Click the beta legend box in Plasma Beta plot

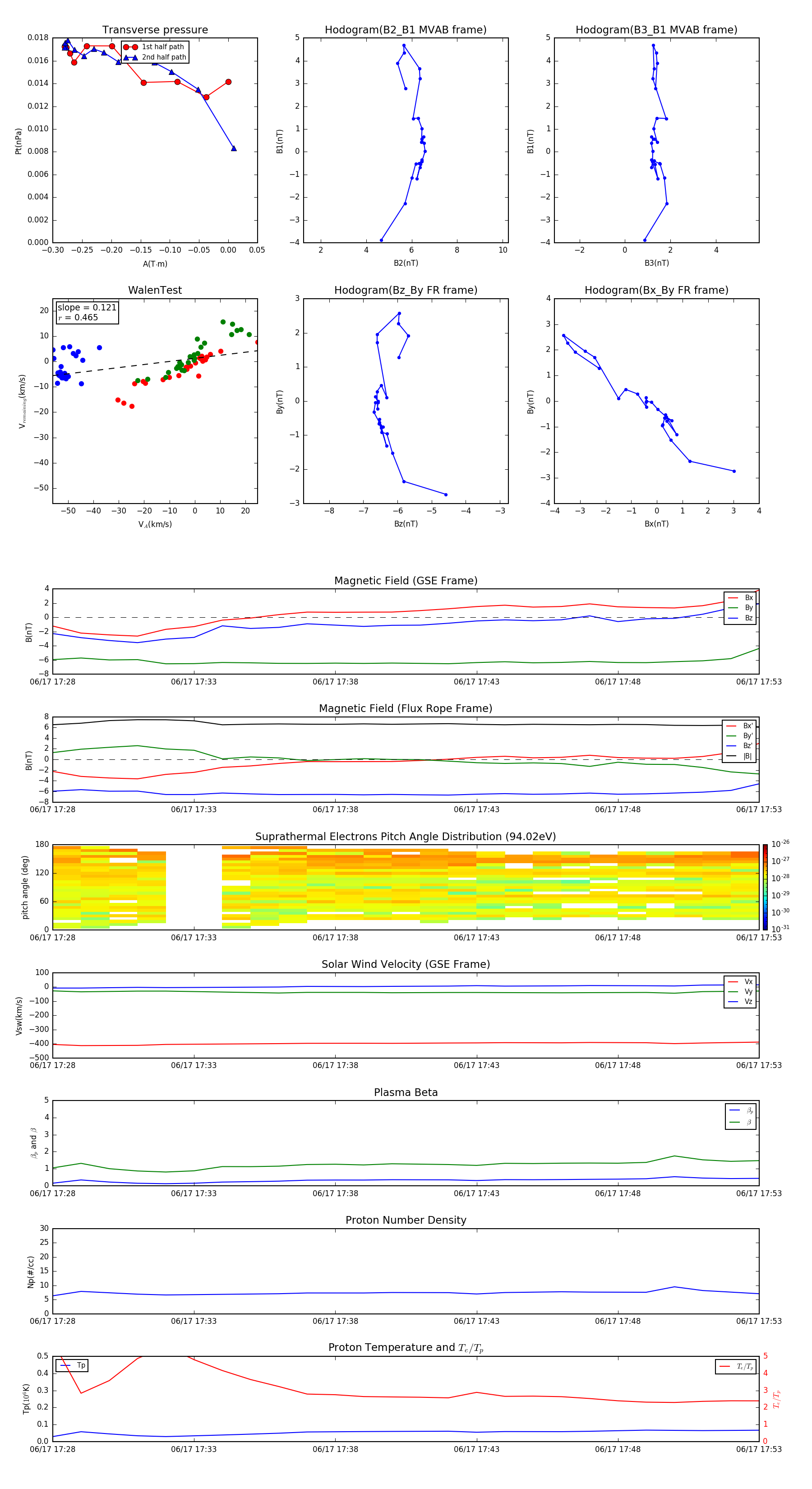[740, 1116]
